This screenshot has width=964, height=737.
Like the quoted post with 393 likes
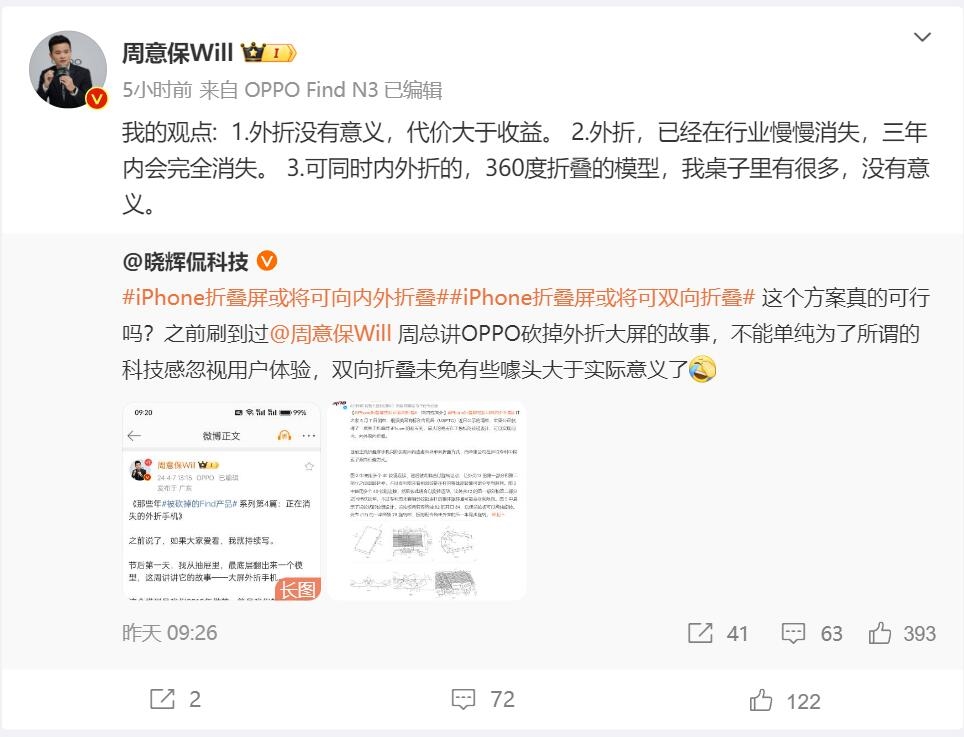click(x=902, y=633)
